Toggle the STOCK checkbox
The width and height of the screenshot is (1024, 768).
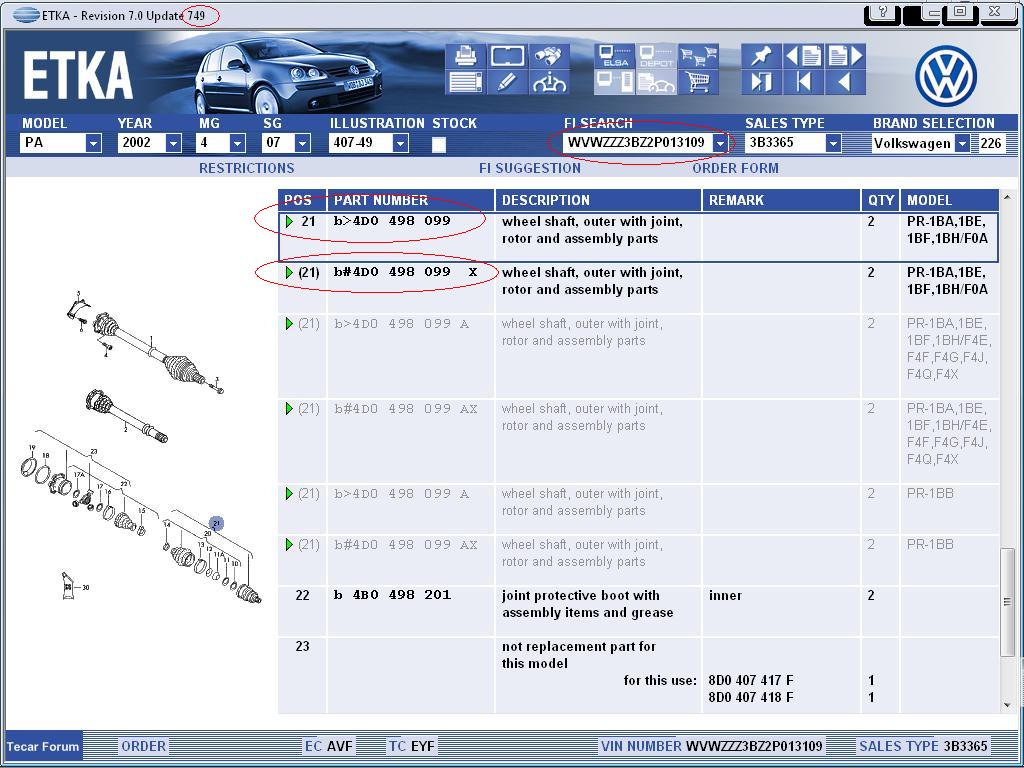click(x=439, y=144)
